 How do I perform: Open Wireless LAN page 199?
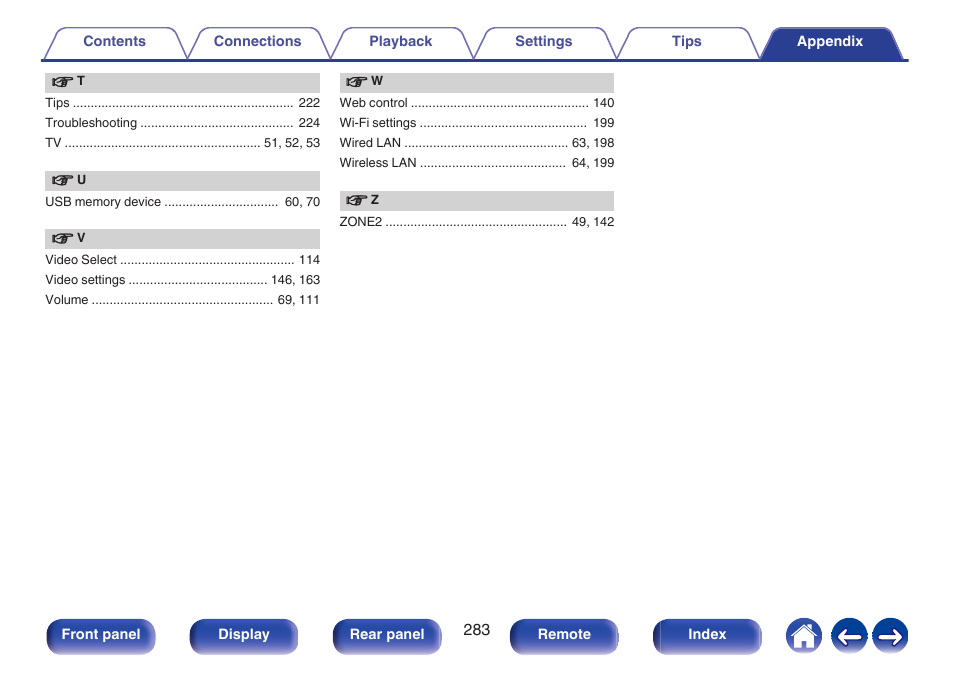point(604,163)
